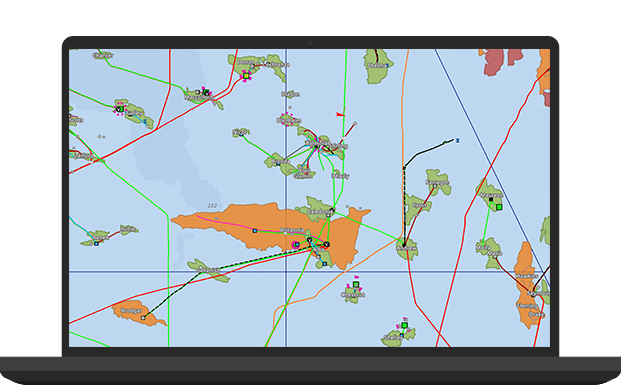This screenshot has width=621, height=385.
Task: Click the blue hourglass icon beside Thelma
Action: pos(387,65)
